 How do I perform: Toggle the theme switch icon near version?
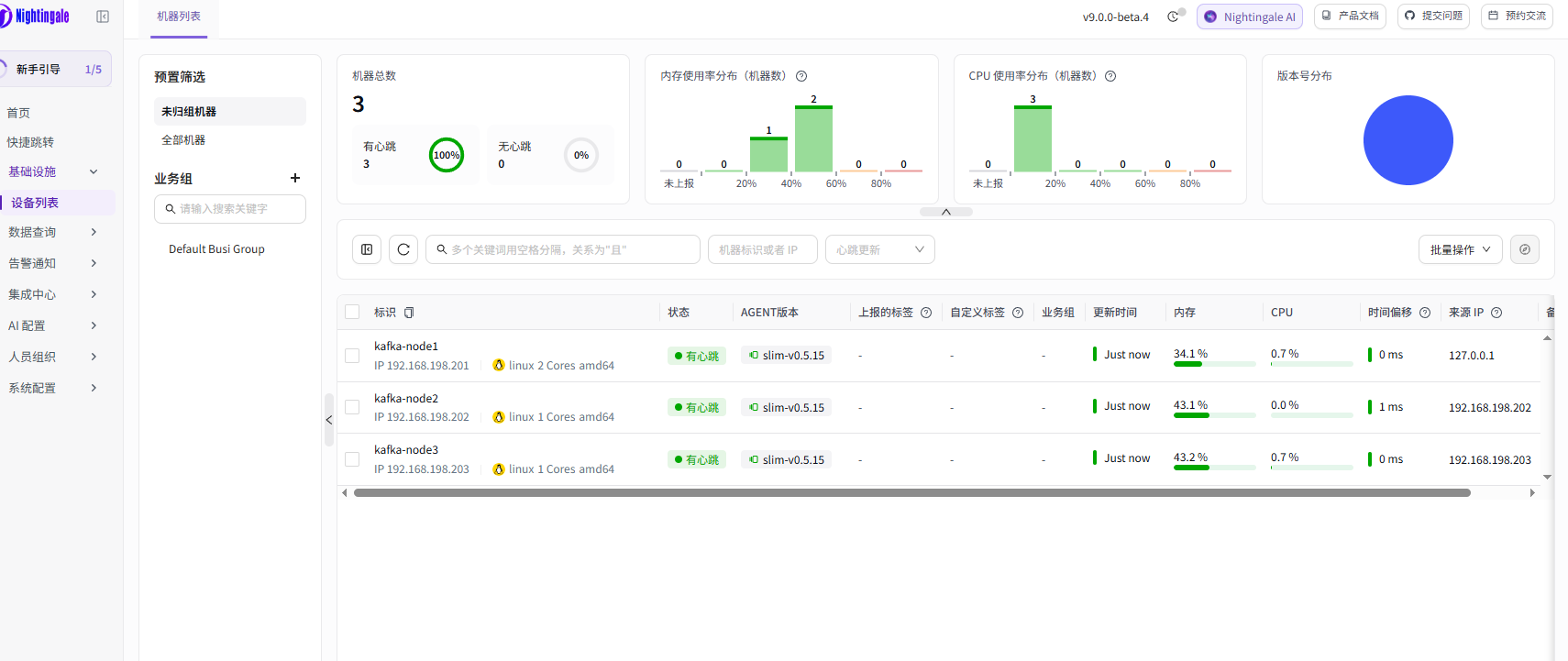tap(1173, 17)
